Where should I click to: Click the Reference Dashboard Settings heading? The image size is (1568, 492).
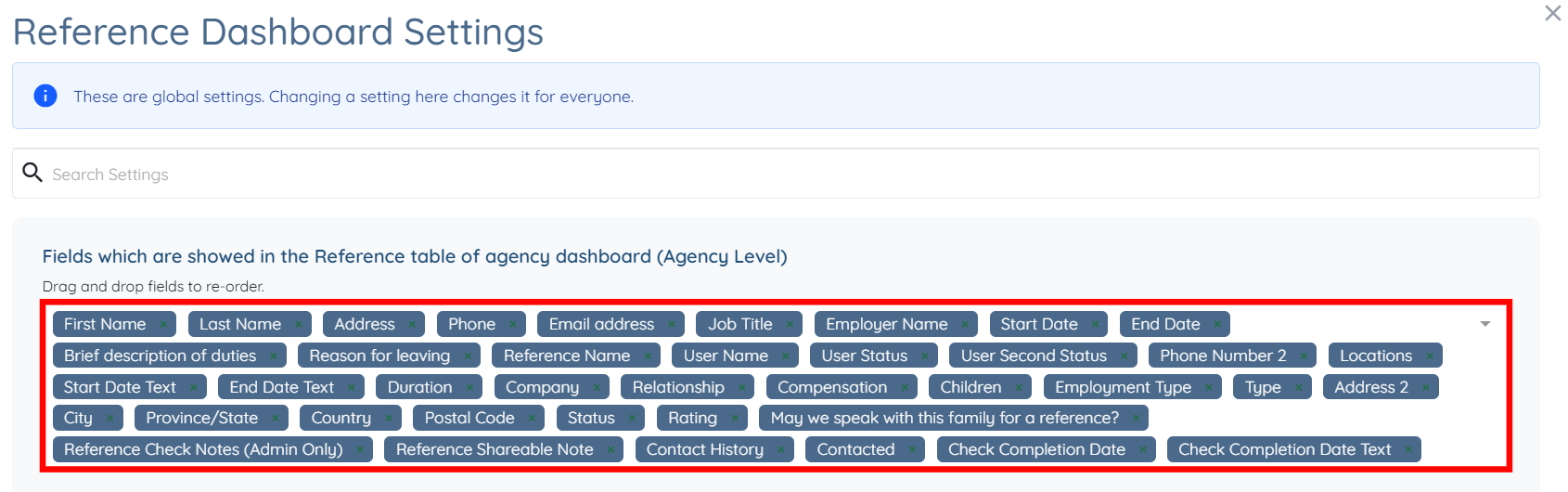coord(278,32)
